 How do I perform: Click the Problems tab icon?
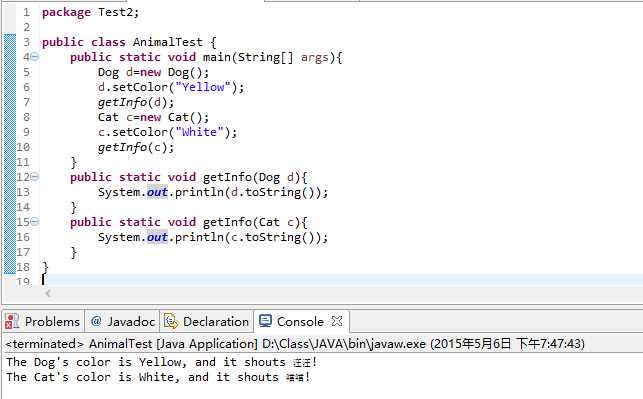(x=11, y=321)
